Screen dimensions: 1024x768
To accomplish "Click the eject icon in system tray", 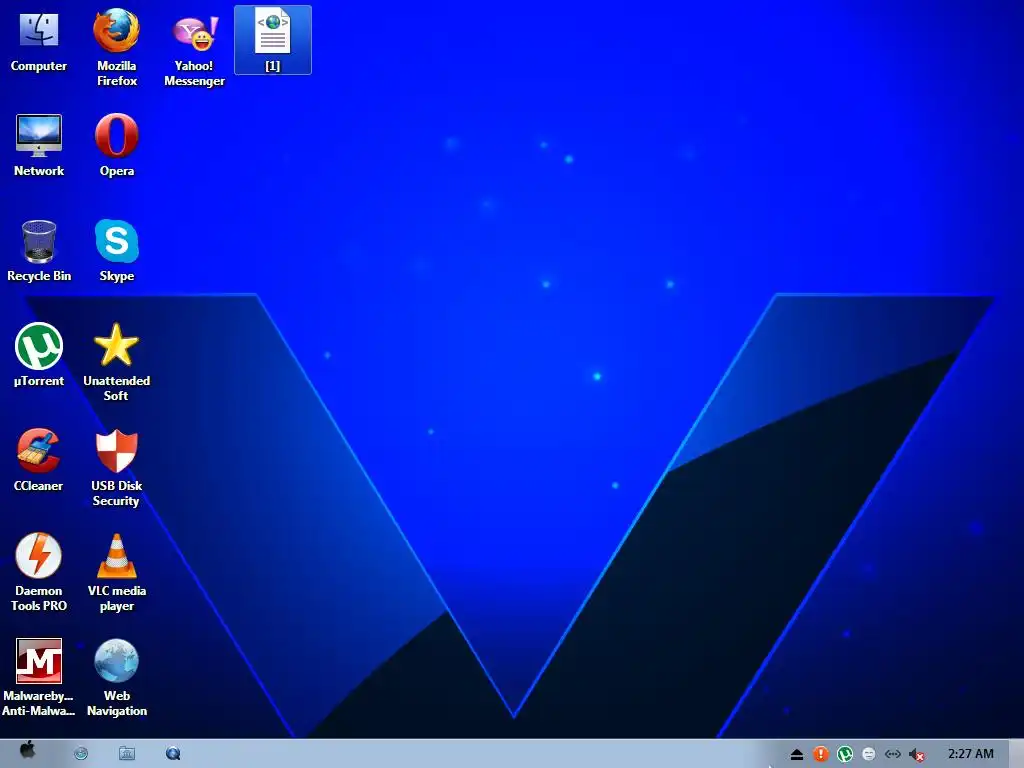I will (x=796, y=755).
